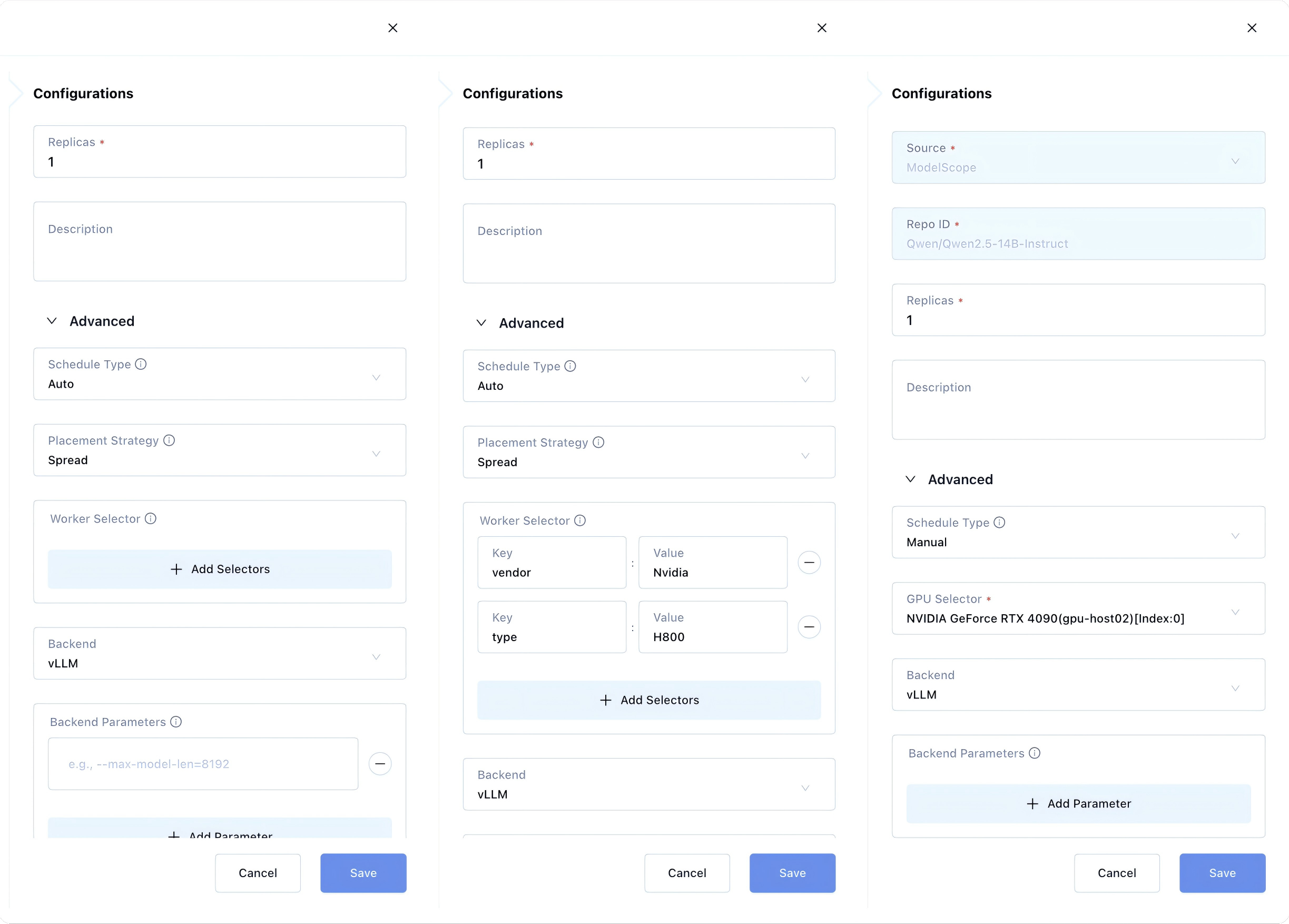Click info icon beside Manual Schedule Type

click(999, 522)
